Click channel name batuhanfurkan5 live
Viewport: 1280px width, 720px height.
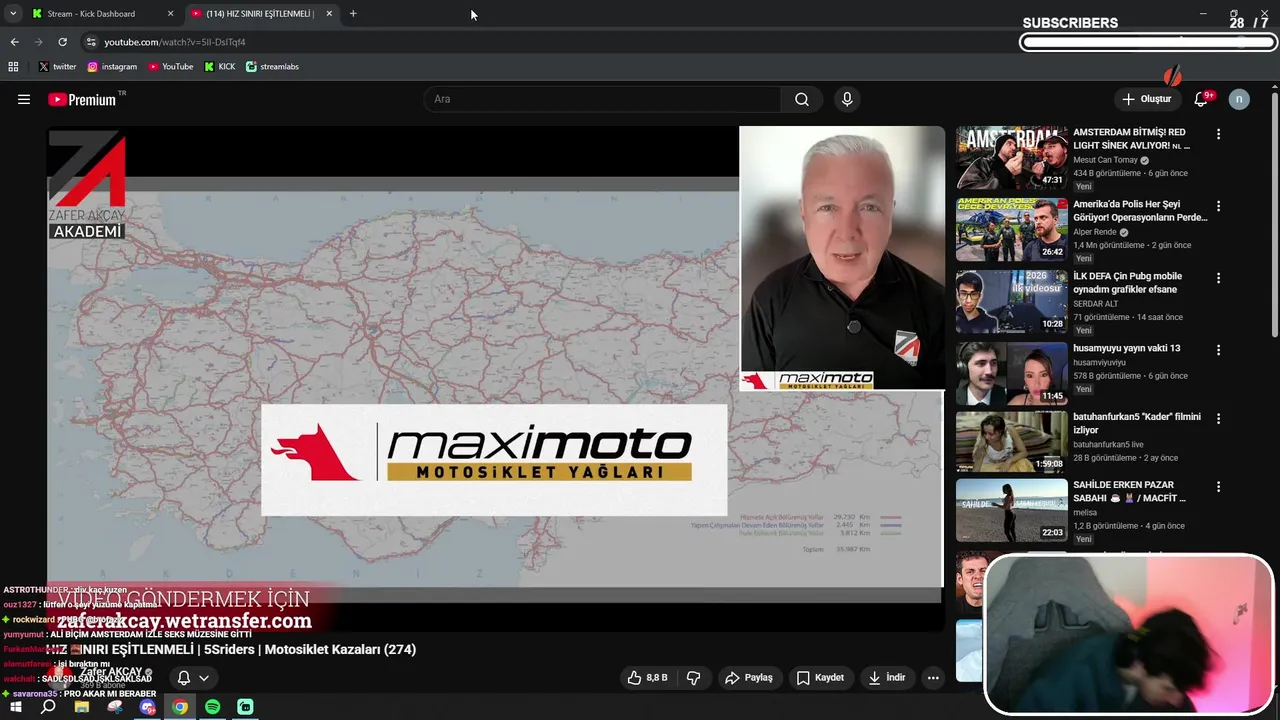(1108, 444)
